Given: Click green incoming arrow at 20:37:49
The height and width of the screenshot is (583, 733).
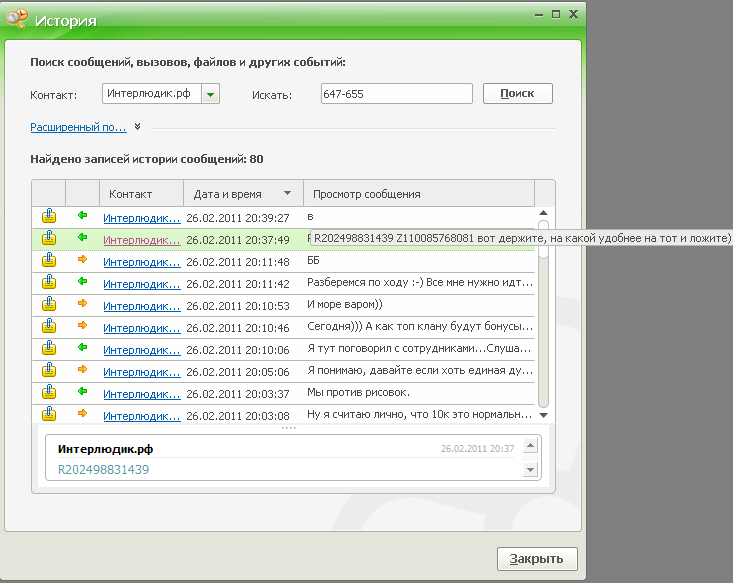Looking at the screenshot, I should [x=82, y=237].
